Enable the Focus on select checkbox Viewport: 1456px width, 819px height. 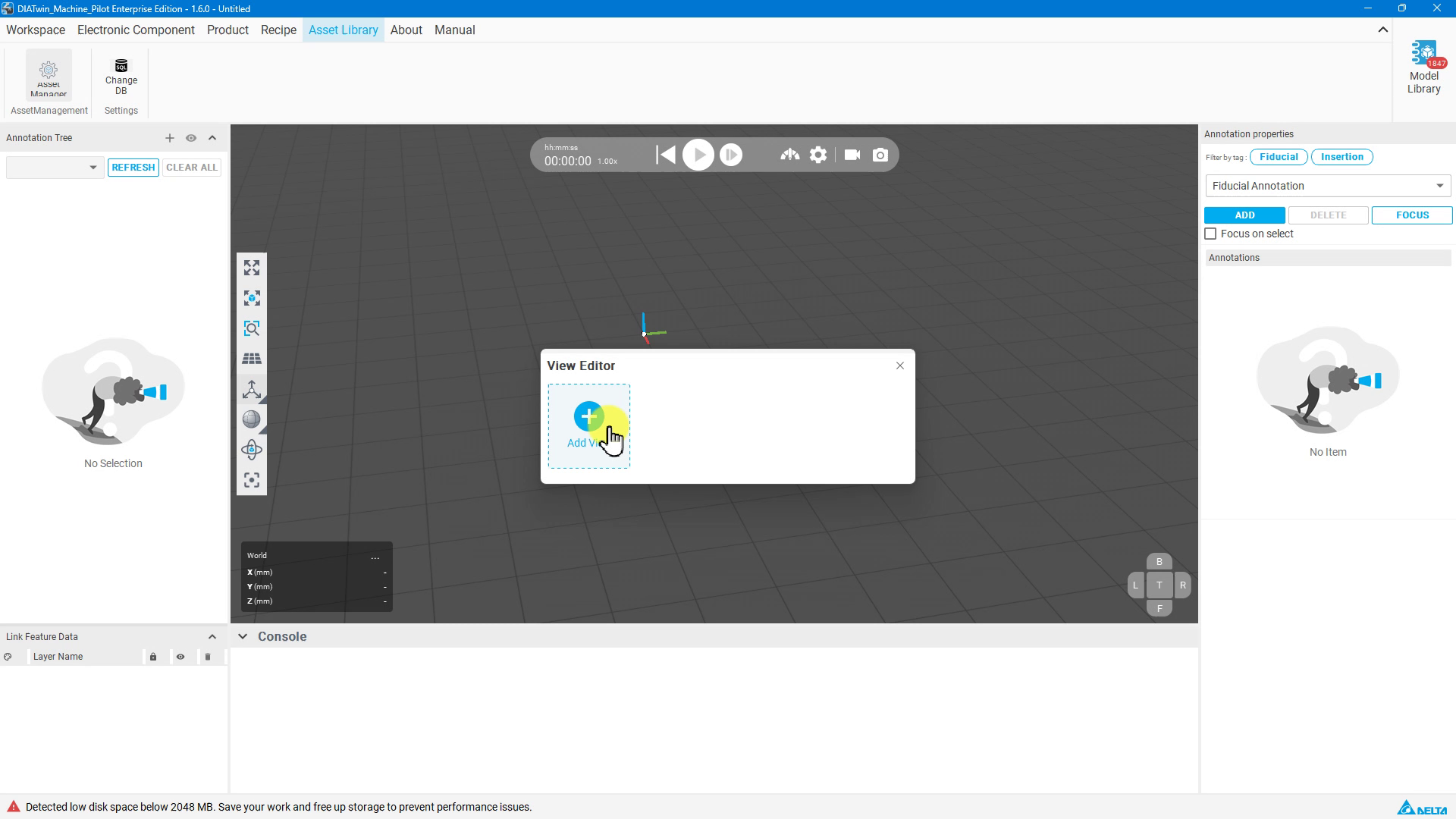tap(1210, 234)
